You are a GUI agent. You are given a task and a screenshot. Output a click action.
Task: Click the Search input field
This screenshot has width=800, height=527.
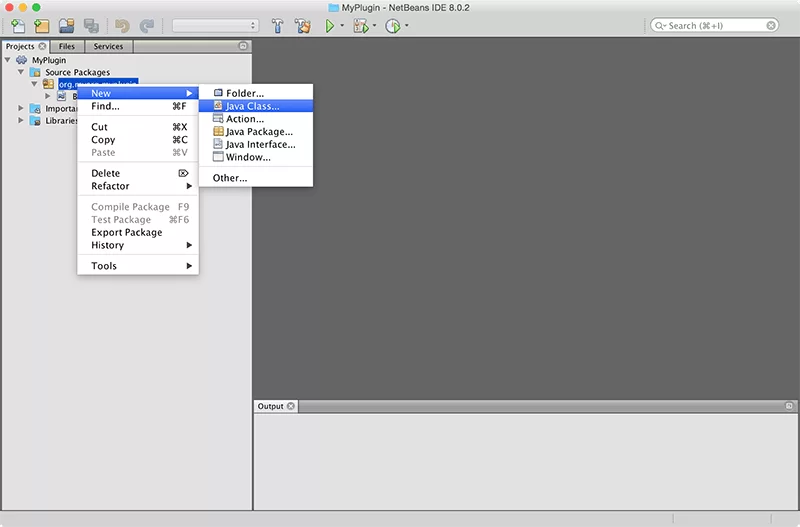(714, 26)
